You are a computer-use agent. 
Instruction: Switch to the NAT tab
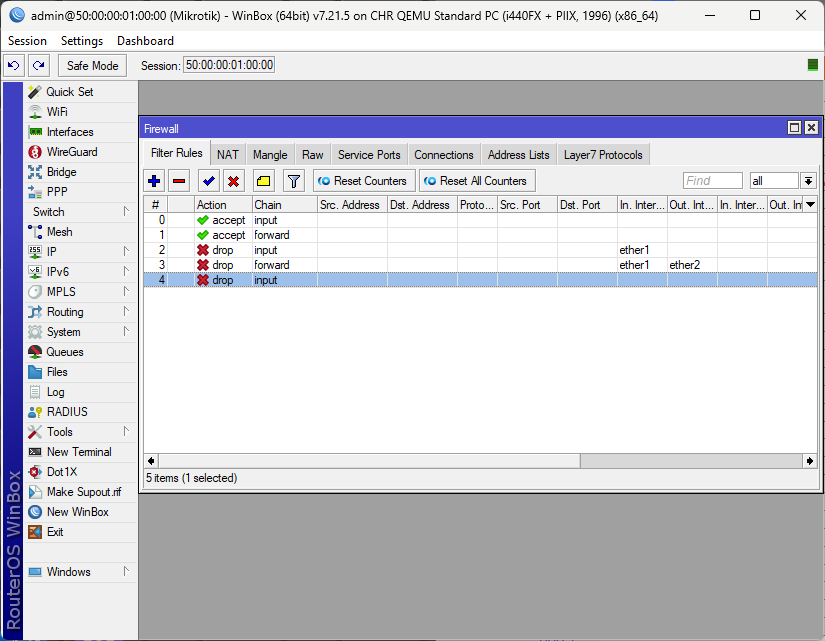point(228,155)
